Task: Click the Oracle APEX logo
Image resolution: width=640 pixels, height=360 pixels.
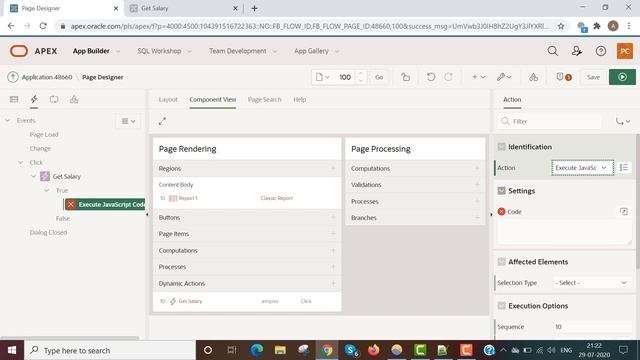Action: point(19,51)
